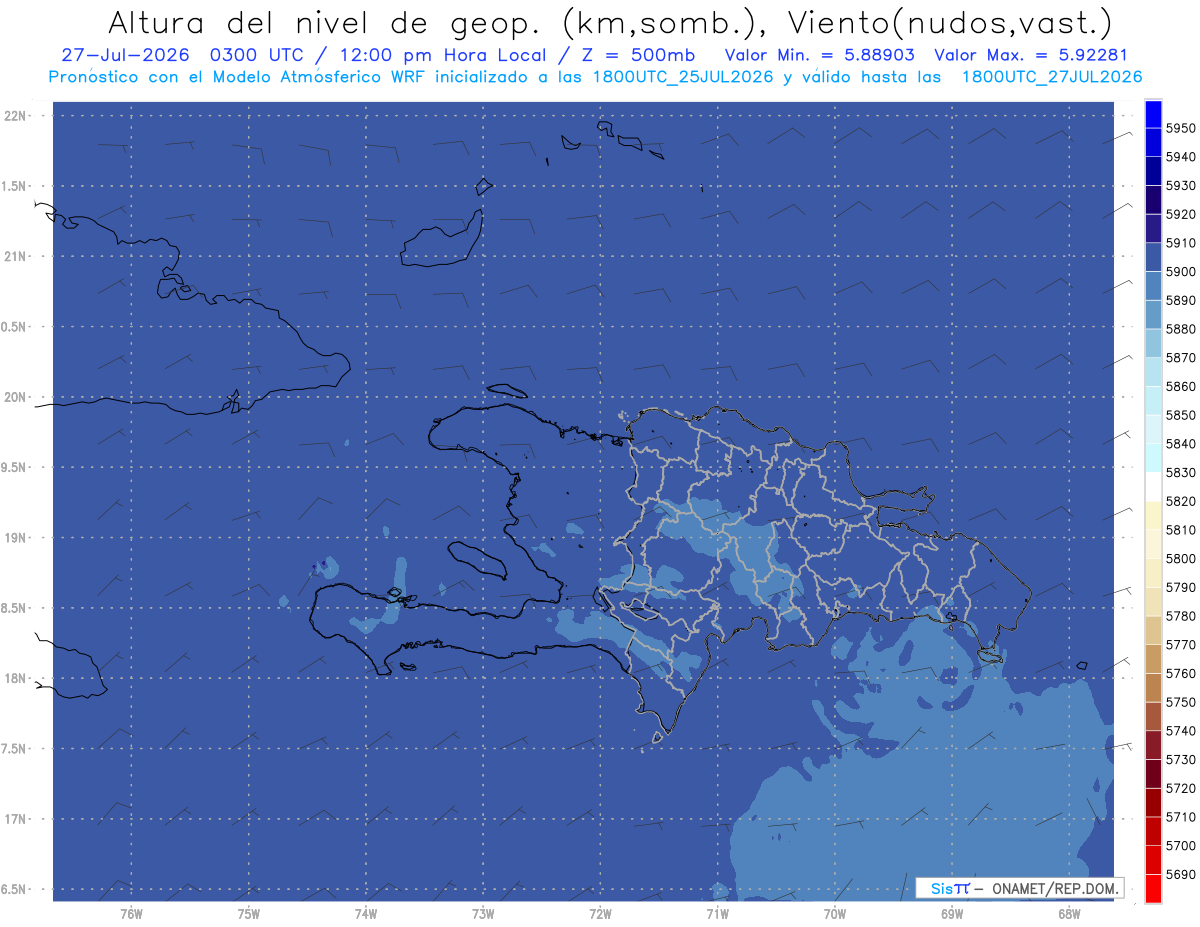Click the 21N latitude label
This screenshot has width=1200, height=927.
tap(14, 257)
